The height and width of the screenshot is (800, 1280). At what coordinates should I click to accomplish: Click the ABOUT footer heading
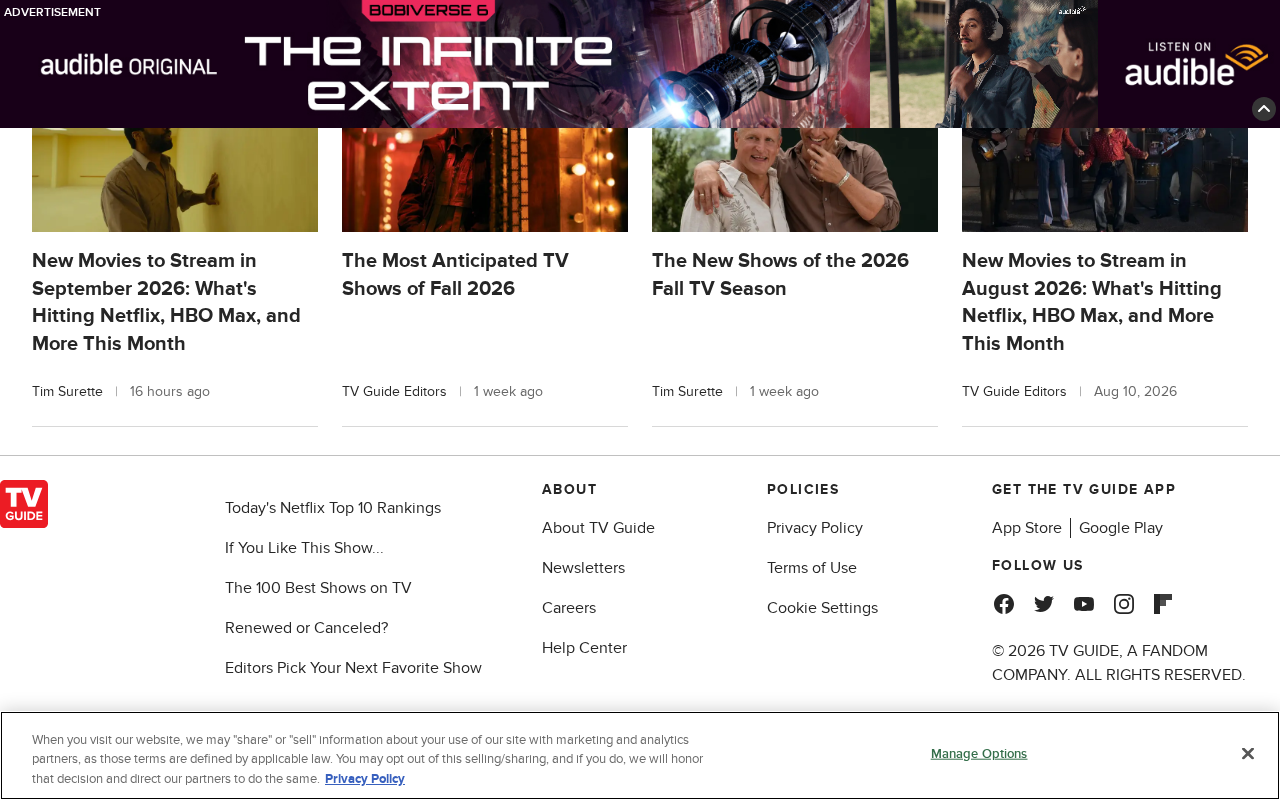(x=569, y=490)
